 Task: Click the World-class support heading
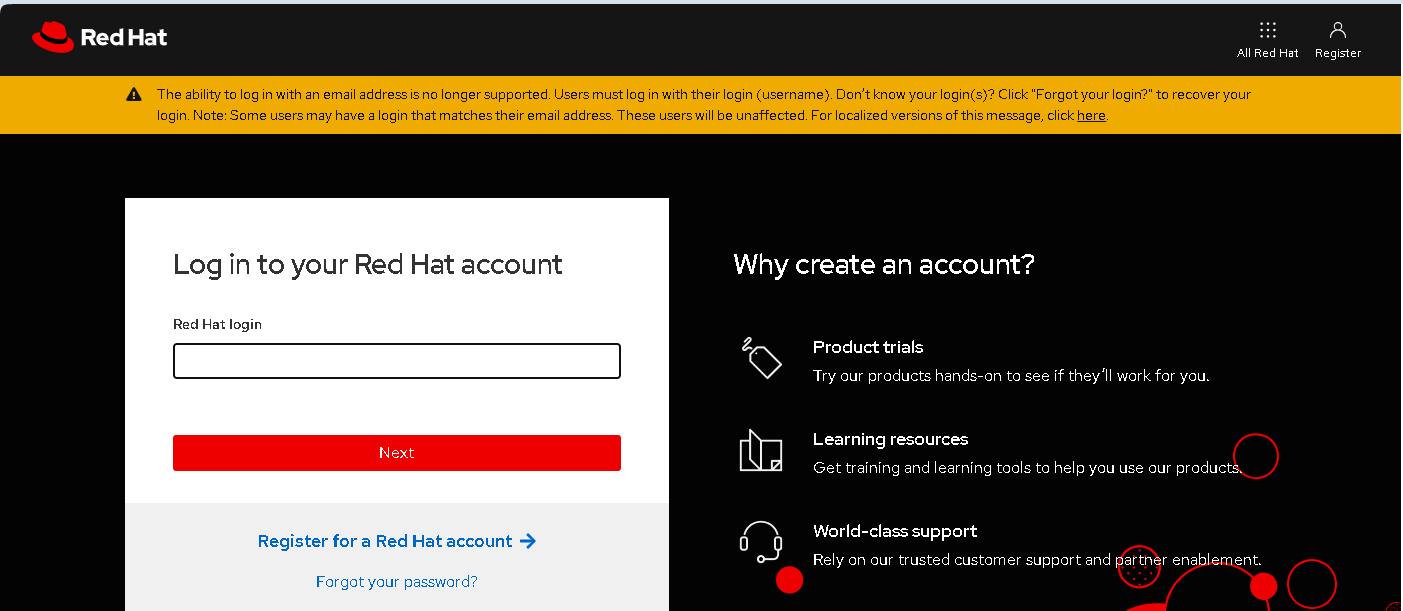(894, 531)
